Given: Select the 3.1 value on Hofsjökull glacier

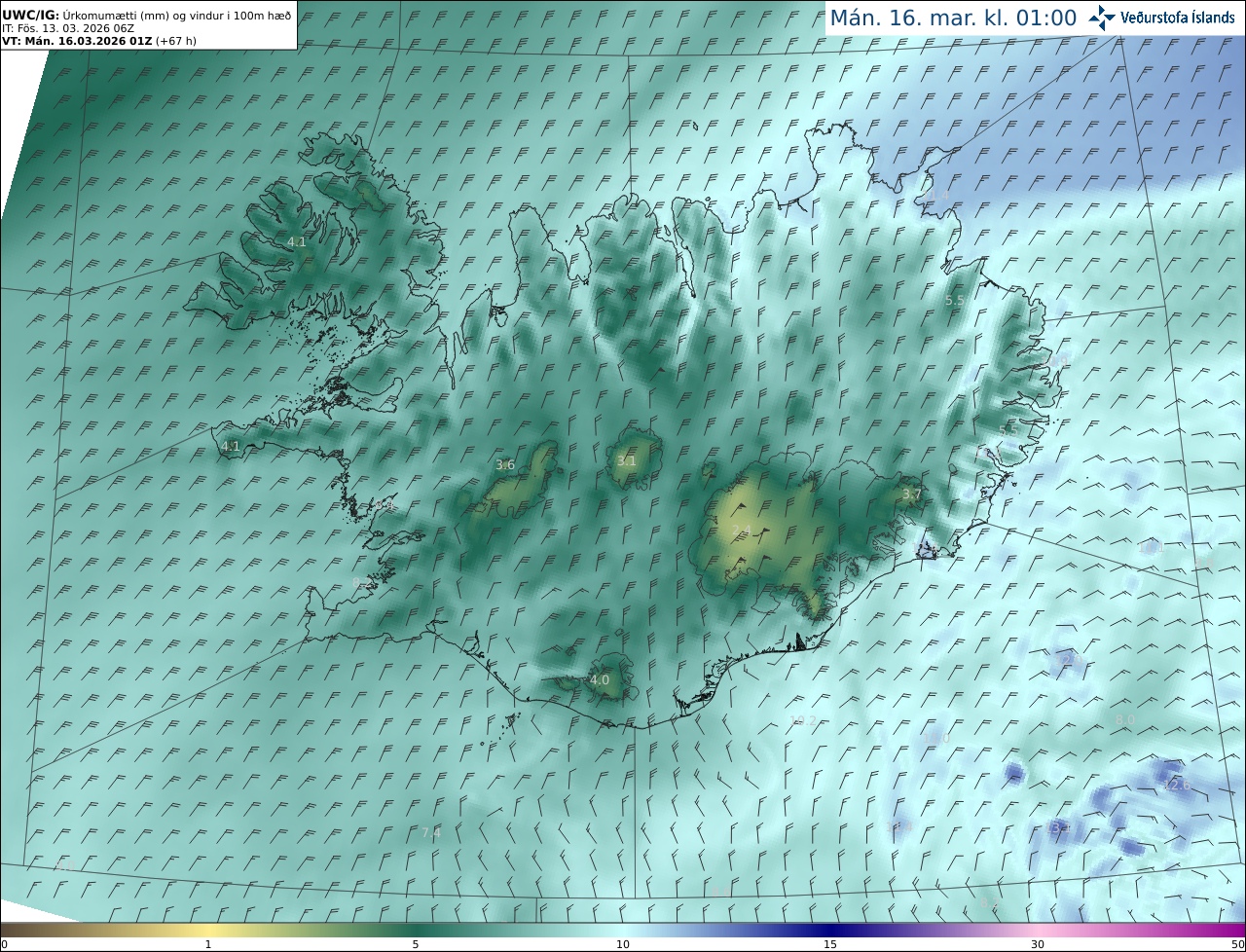Looking at the screenshot, I should point(626,461).
